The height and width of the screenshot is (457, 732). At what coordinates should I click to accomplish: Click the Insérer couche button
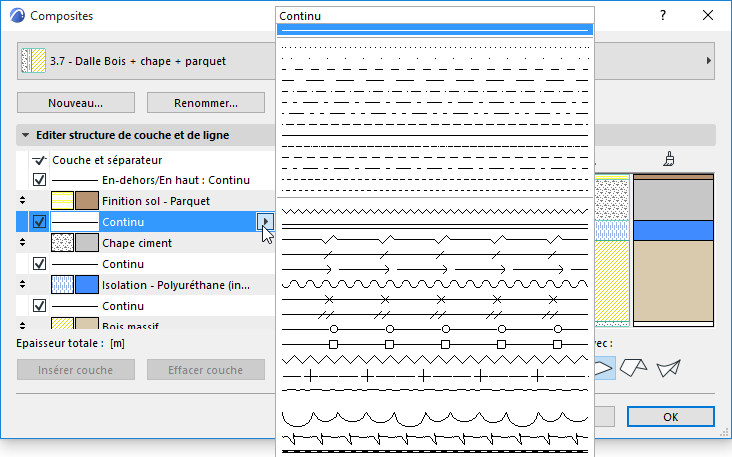pyautogui.click(x=76, y=370)
